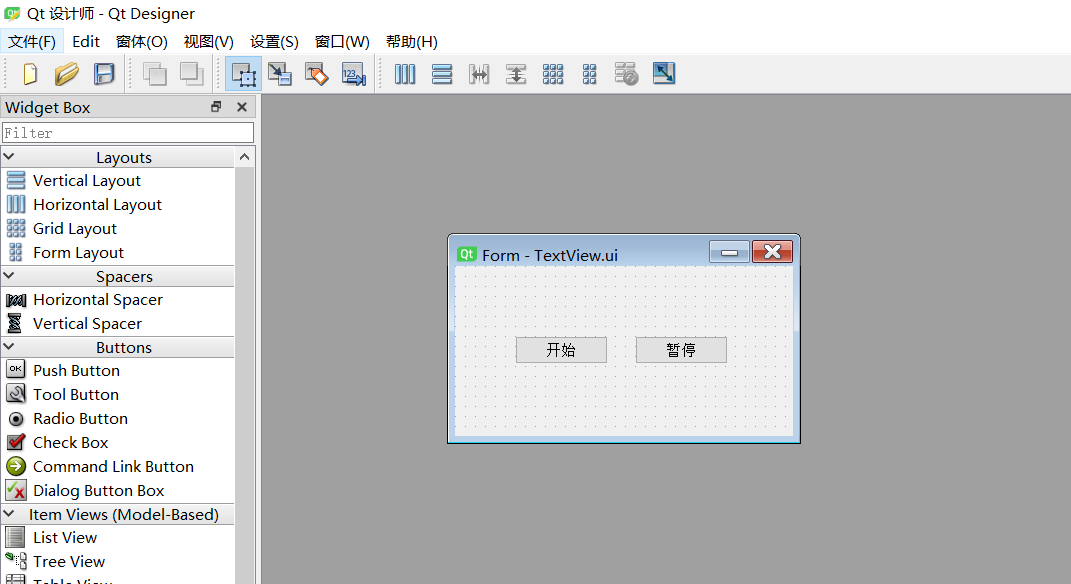Viewport: 1071px width, 584px height.
Task: Select the Edit Widgets mode icon
Action: click(242, 73)
